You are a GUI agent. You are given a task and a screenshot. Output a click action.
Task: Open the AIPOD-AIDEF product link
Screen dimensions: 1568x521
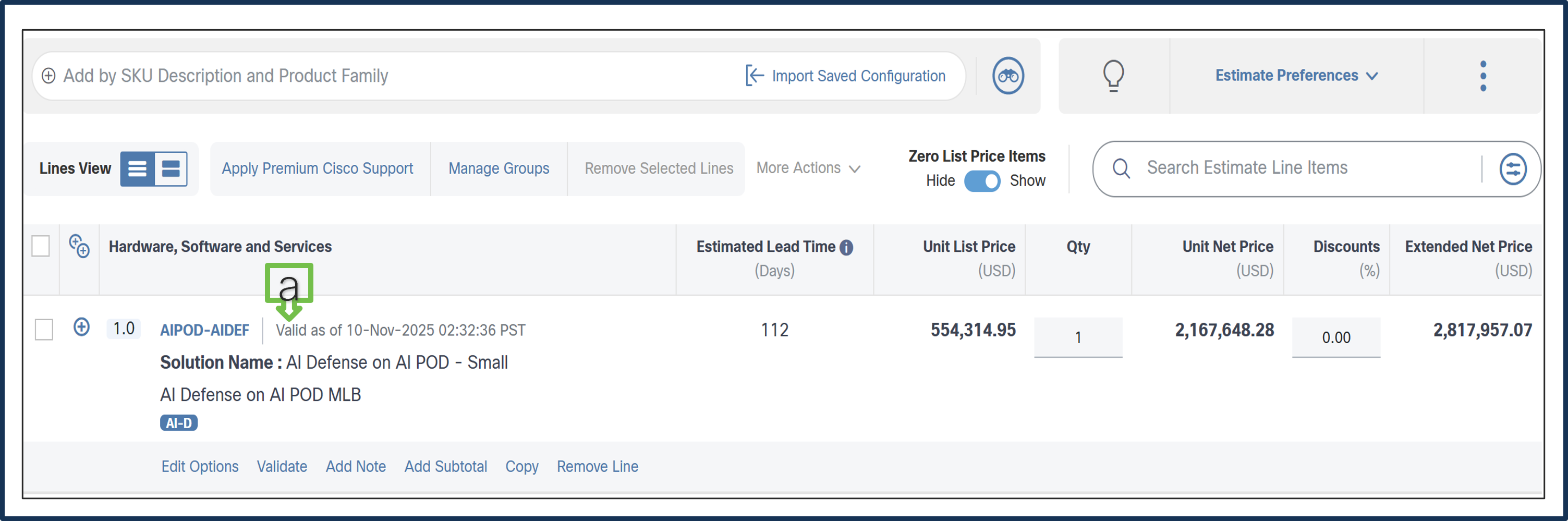(x=204, y=330)
